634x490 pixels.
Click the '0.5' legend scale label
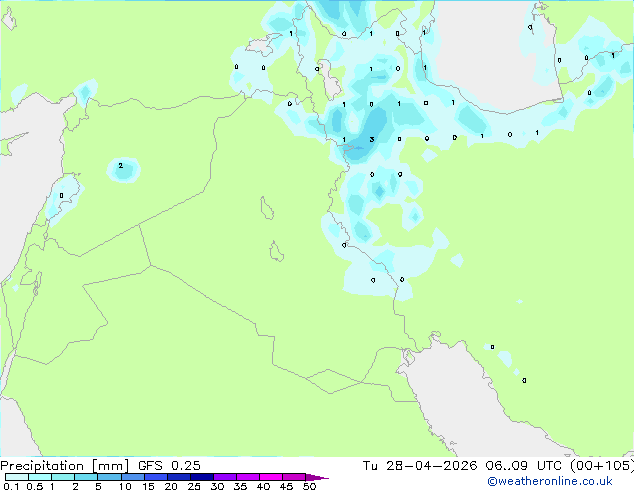34,486
